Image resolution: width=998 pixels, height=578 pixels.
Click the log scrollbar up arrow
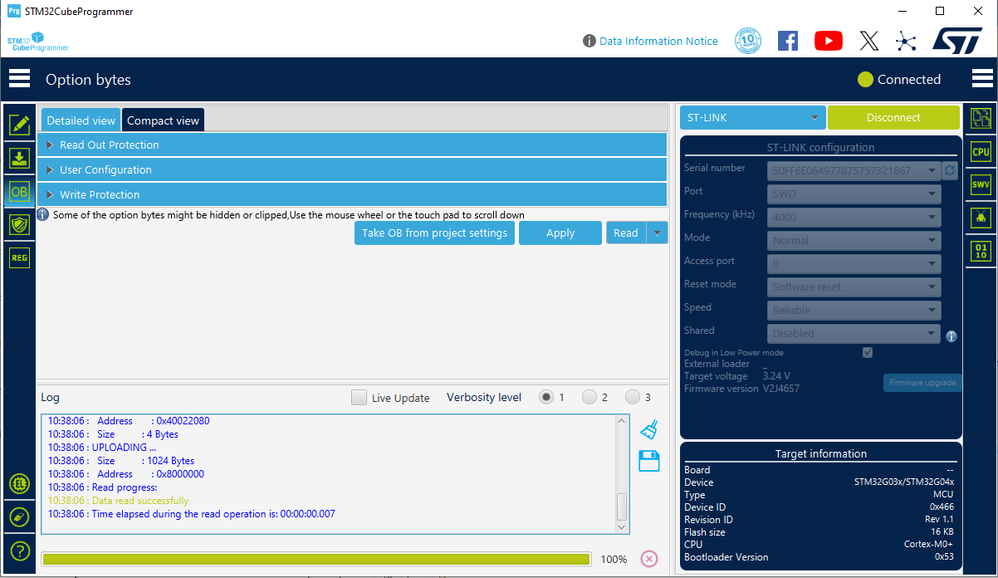coord(622,421)
